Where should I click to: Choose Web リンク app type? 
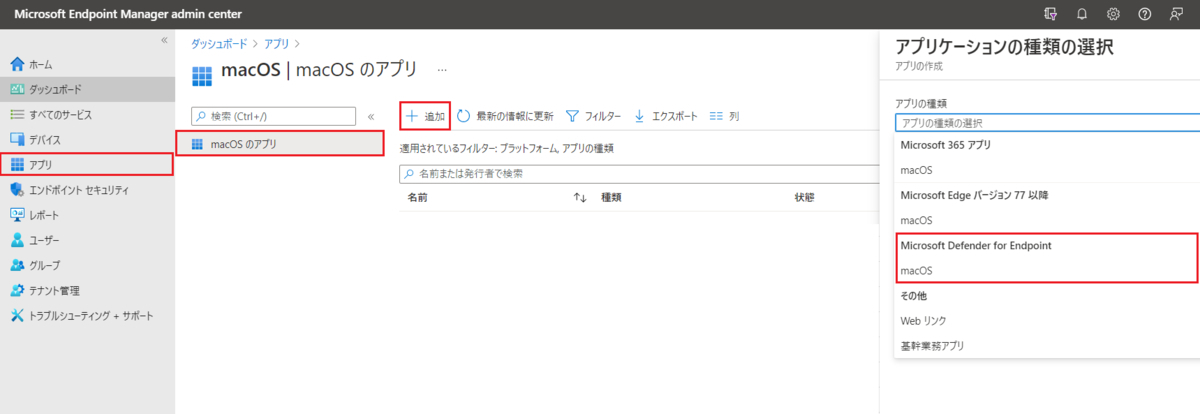click(x=1047, y=320)
